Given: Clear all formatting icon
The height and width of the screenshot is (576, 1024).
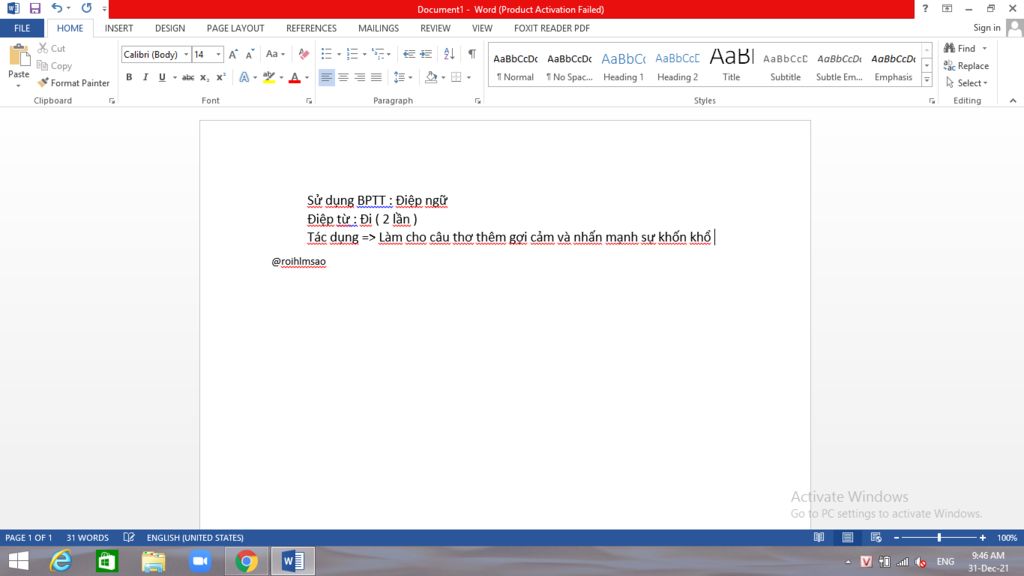Looking at the screenshot, I should point(304,54).
